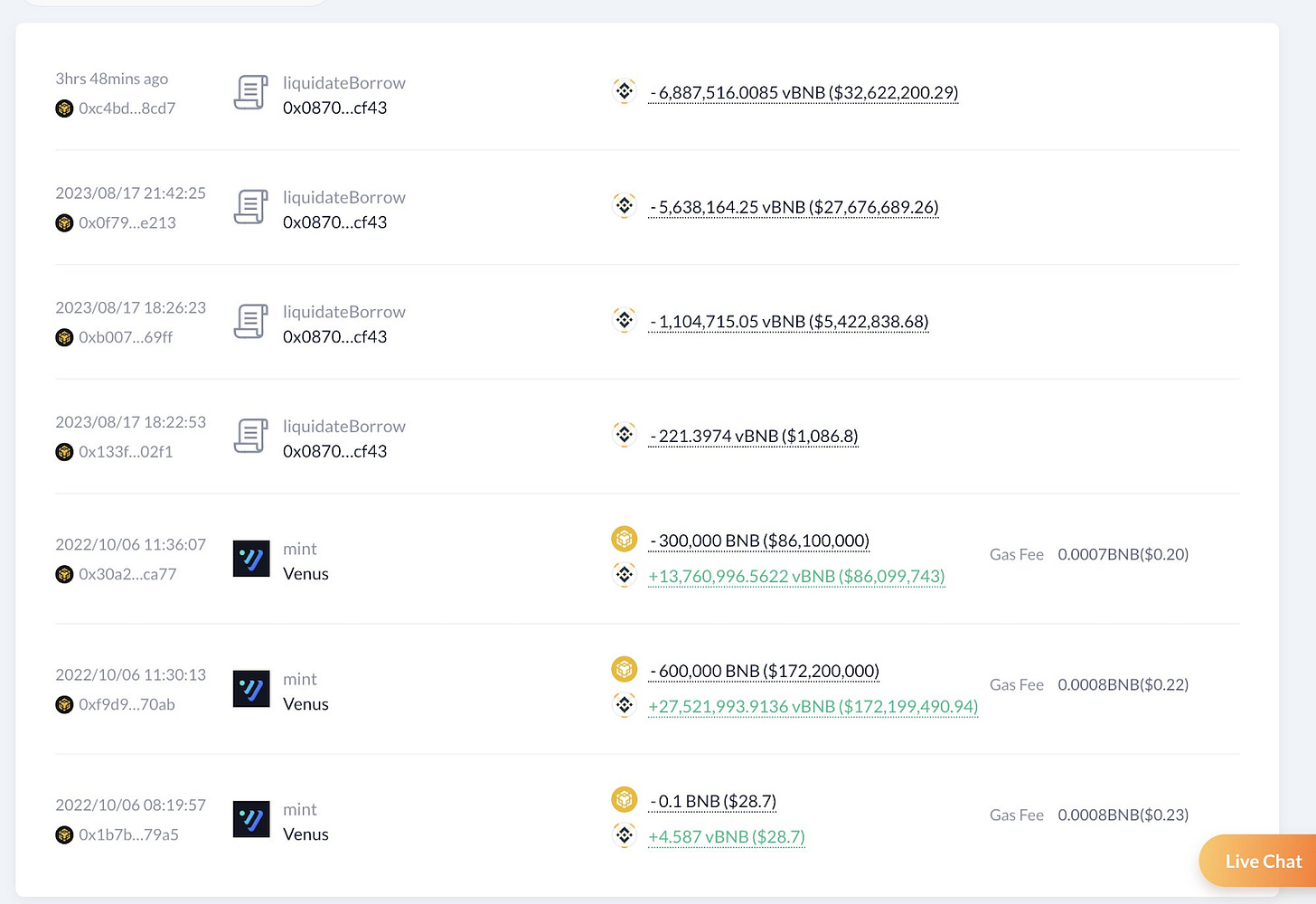Click Venus protocol name in 11:30:13 row
This screenshot has width=1316, height=904.
pos(305,704)
